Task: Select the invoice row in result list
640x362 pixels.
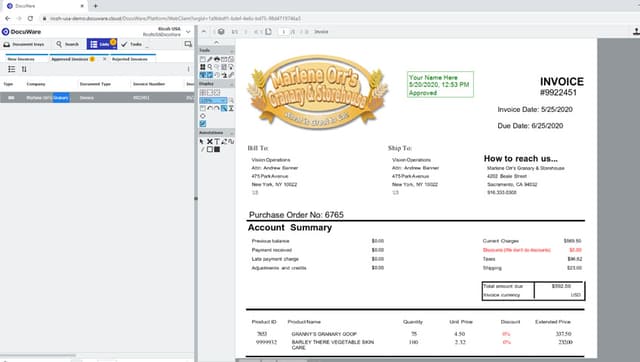Action: pyautogui.click(x=97, y=98)
